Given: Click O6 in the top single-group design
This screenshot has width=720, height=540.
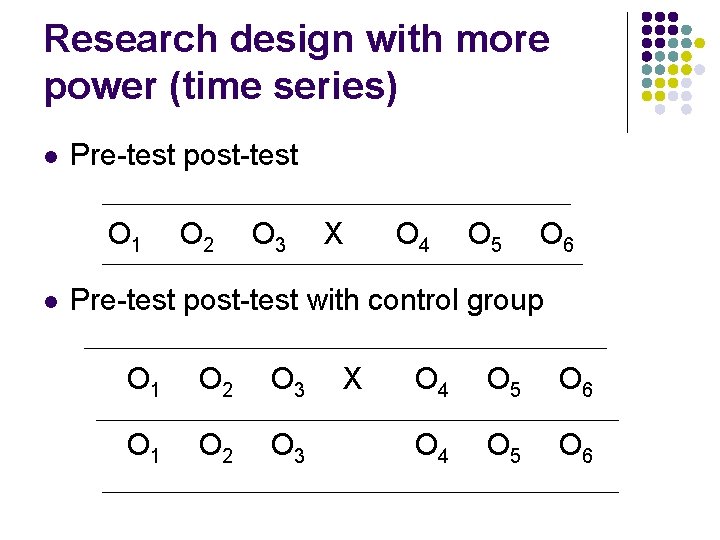Looking at the screenshot, I should click(x=556, y=237).
